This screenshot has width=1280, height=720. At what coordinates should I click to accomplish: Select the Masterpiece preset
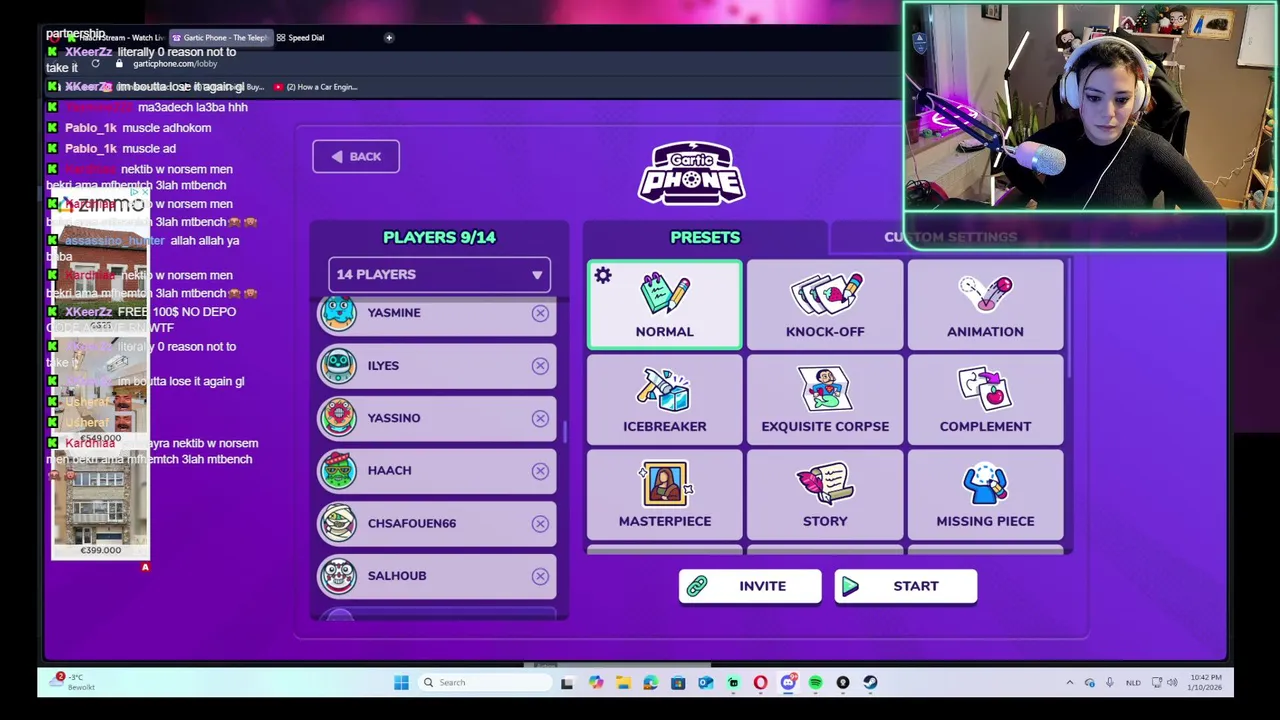(664, 495)
